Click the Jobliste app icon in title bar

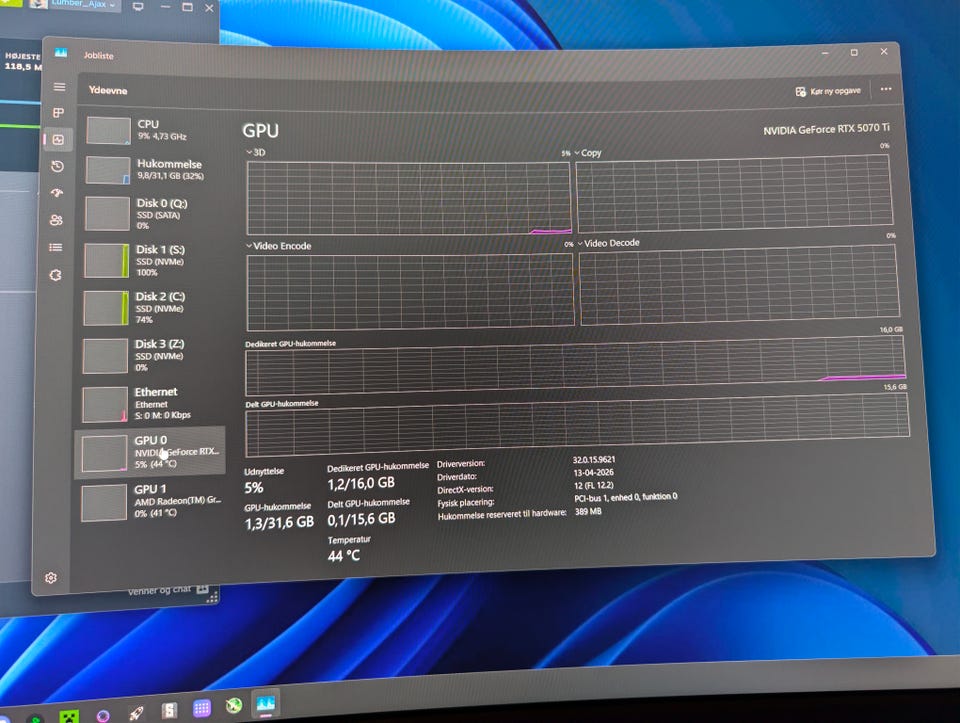61,53
